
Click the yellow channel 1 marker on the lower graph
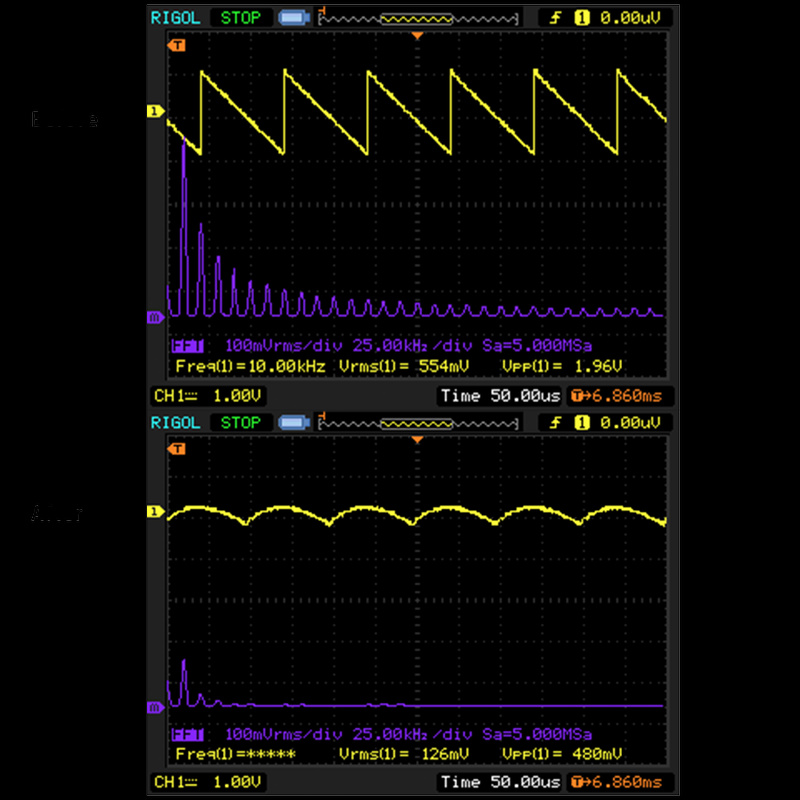coord(155,512)
